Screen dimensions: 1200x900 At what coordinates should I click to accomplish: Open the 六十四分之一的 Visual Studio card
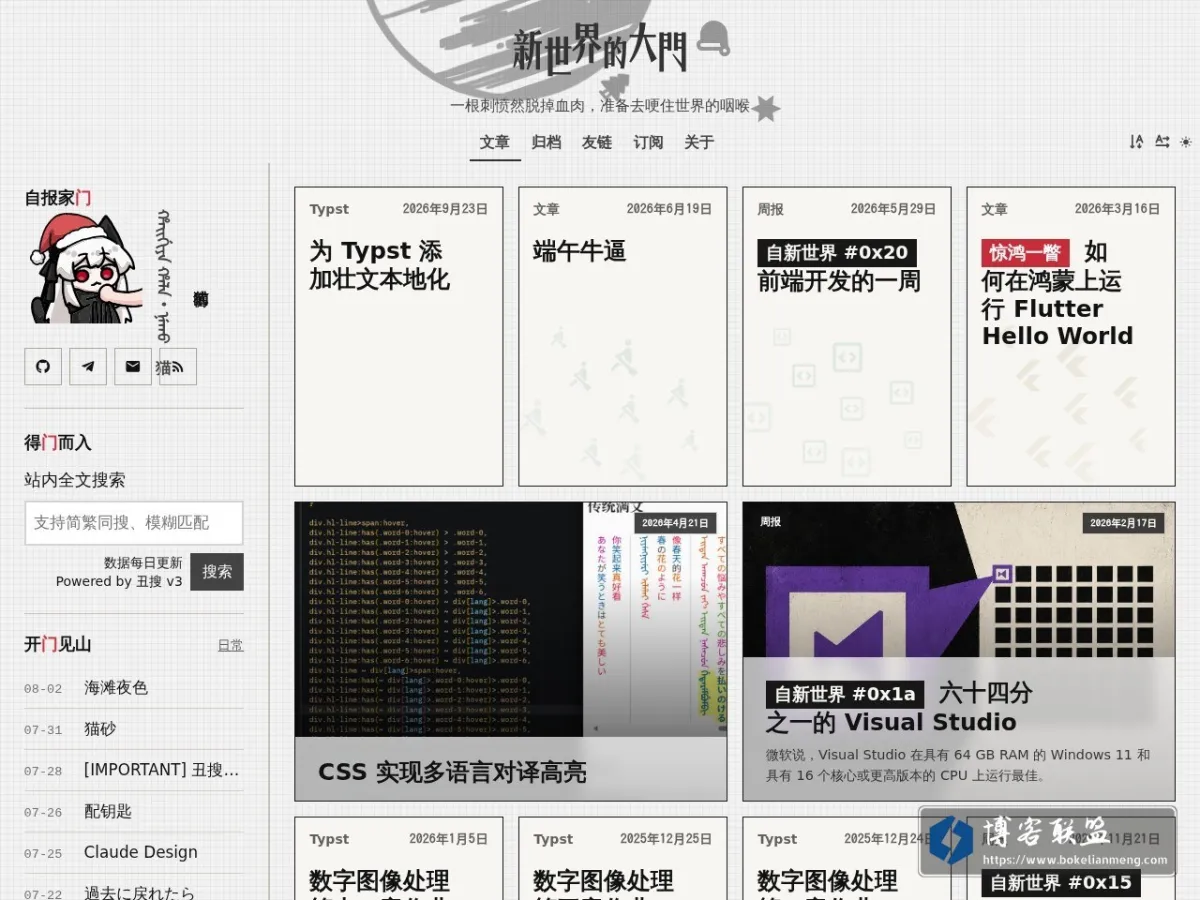point(959,651)
